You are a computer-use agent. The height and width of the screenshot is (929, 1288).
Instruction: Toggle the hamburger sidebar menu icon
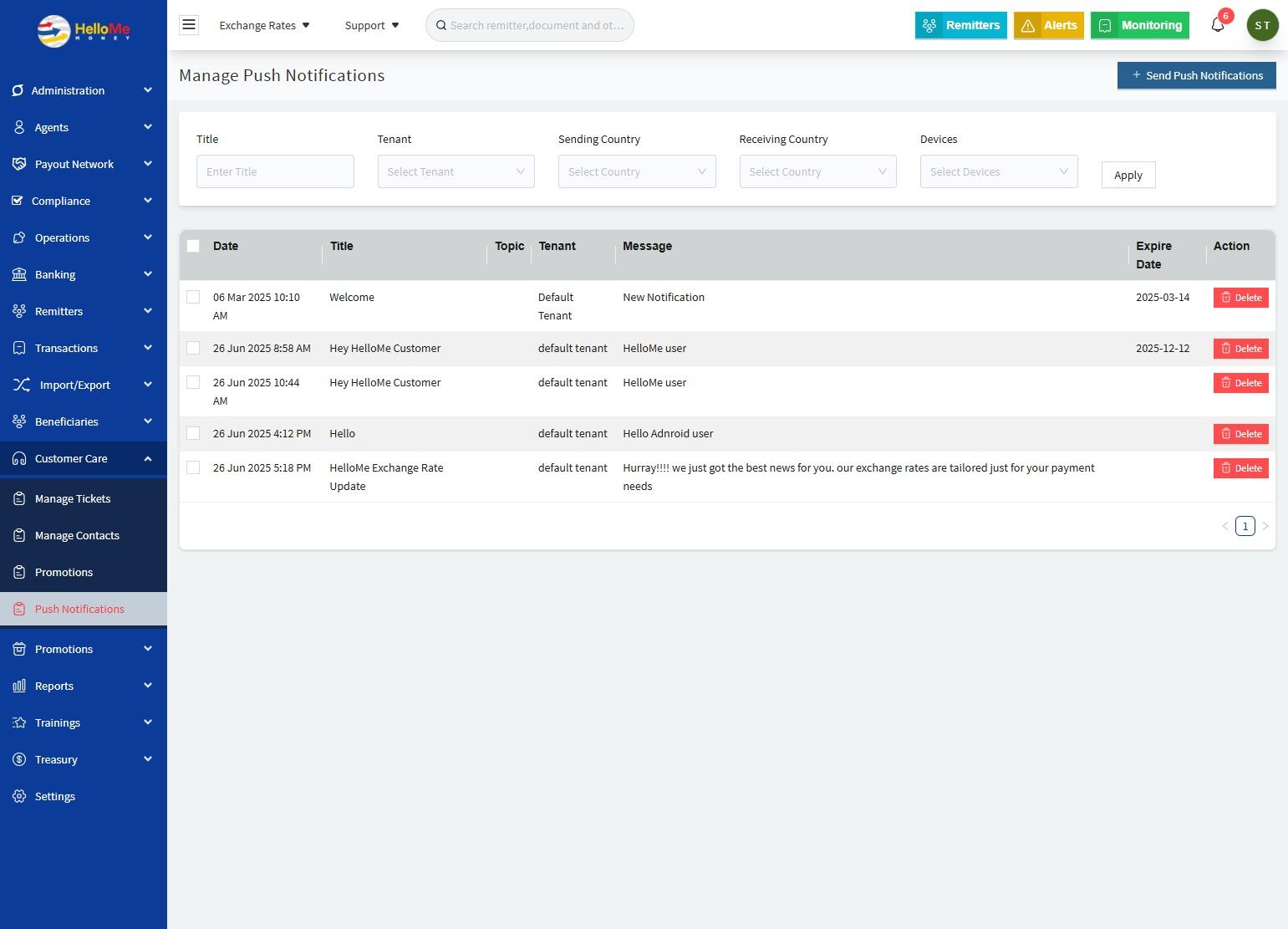click(x=189, y=25)
